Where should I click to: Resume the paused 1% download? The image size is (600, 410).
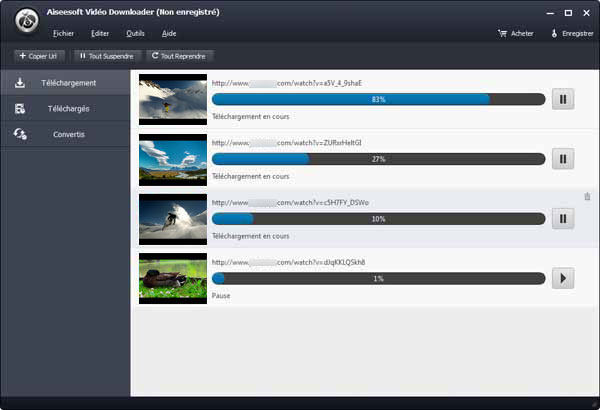(x=563, y=278)
